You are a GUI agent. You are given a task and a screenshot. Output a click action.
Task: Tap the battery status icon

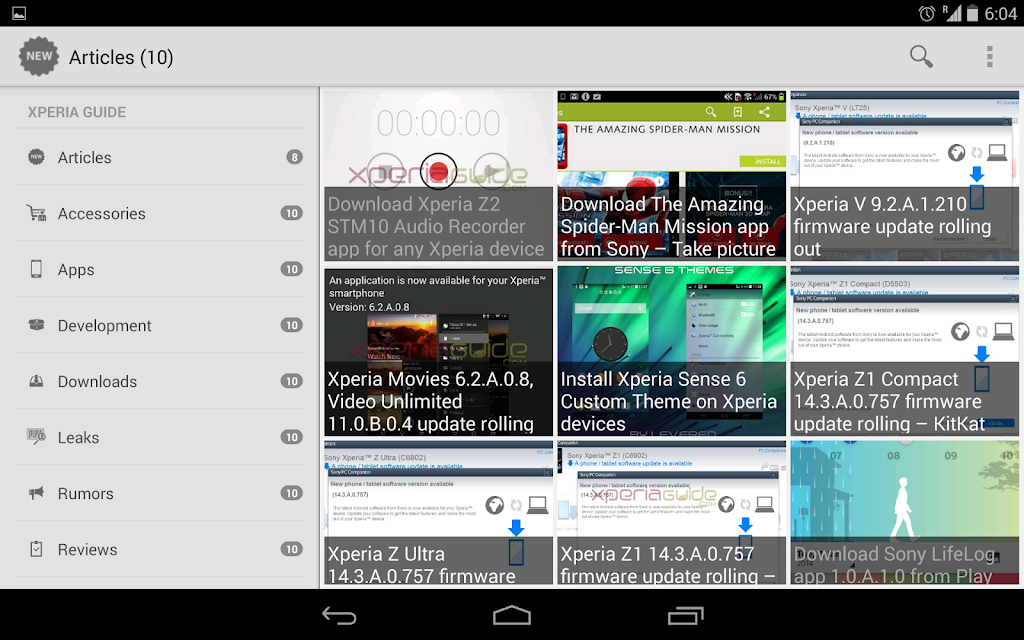pos(972,13)
